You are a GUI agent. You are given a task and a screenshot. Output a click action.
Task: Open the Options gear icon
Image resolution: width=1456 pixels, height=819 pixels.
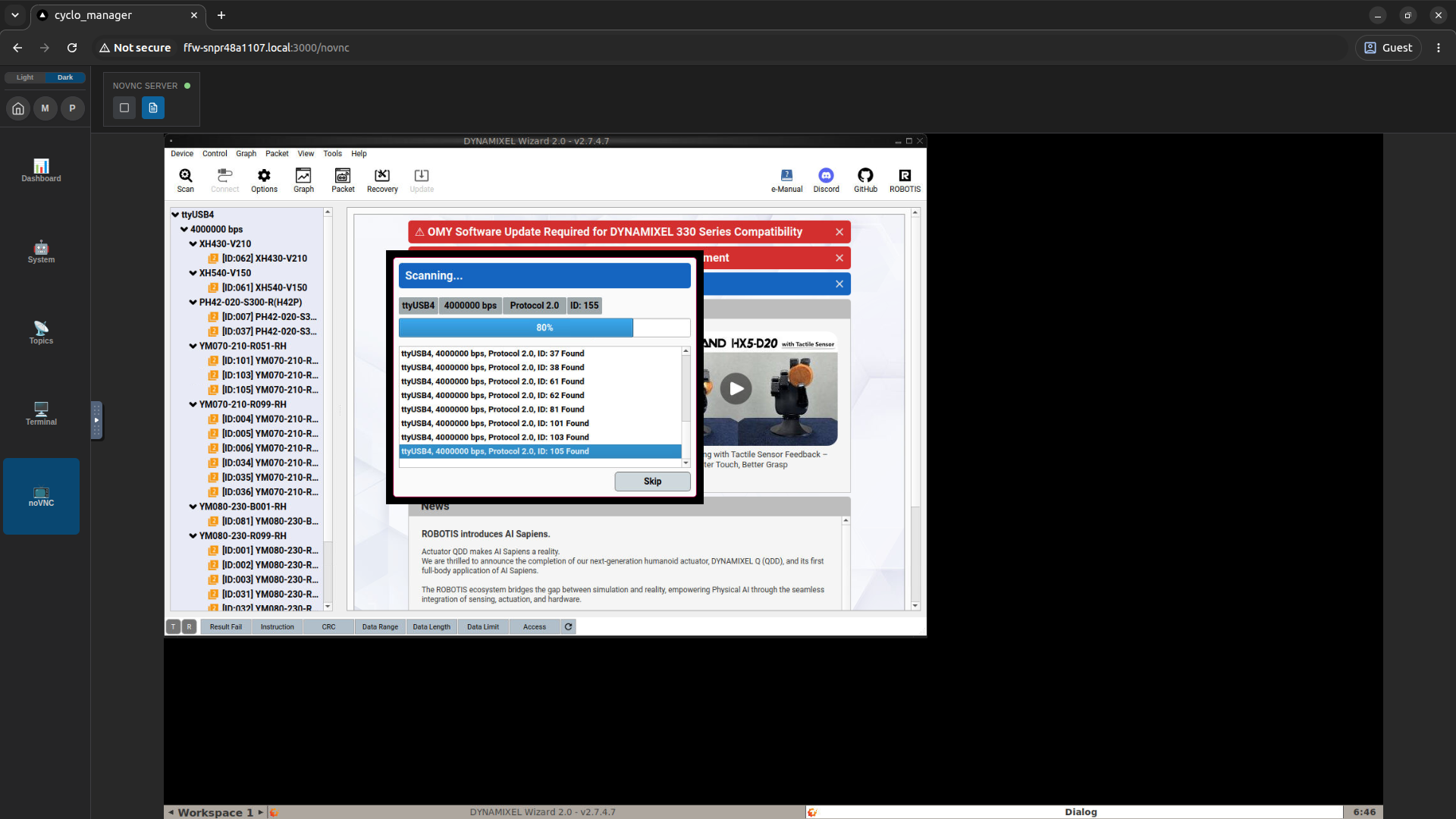(264, 176)
